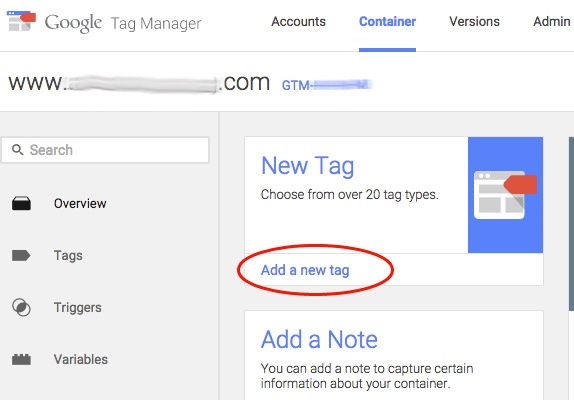574x400 pixels.
Task: Click the Triggers overlapping circles icon
Action: (x=21, y=307)
